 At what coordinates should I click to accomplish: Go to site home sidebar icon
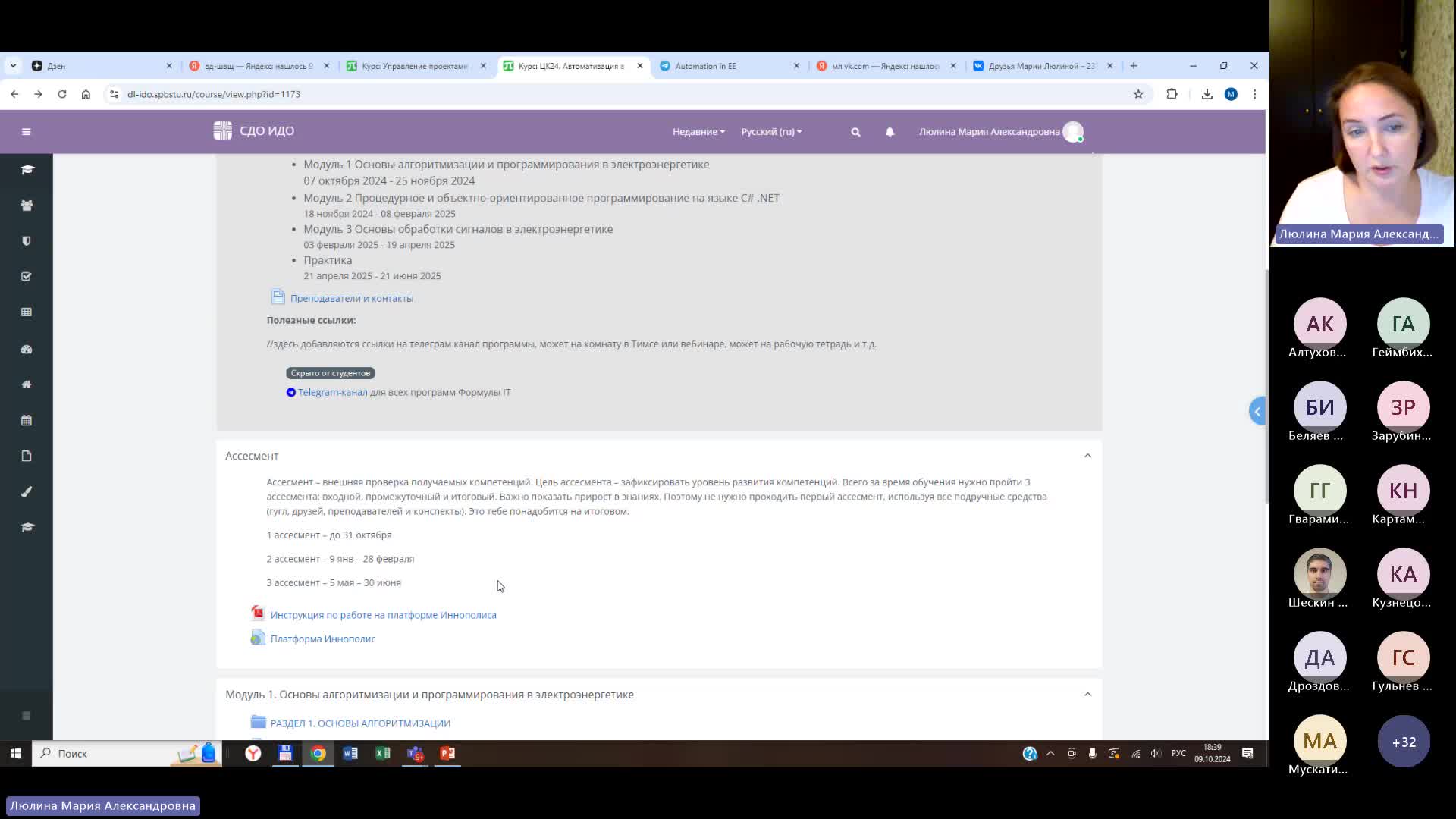(x=27, y=384)
